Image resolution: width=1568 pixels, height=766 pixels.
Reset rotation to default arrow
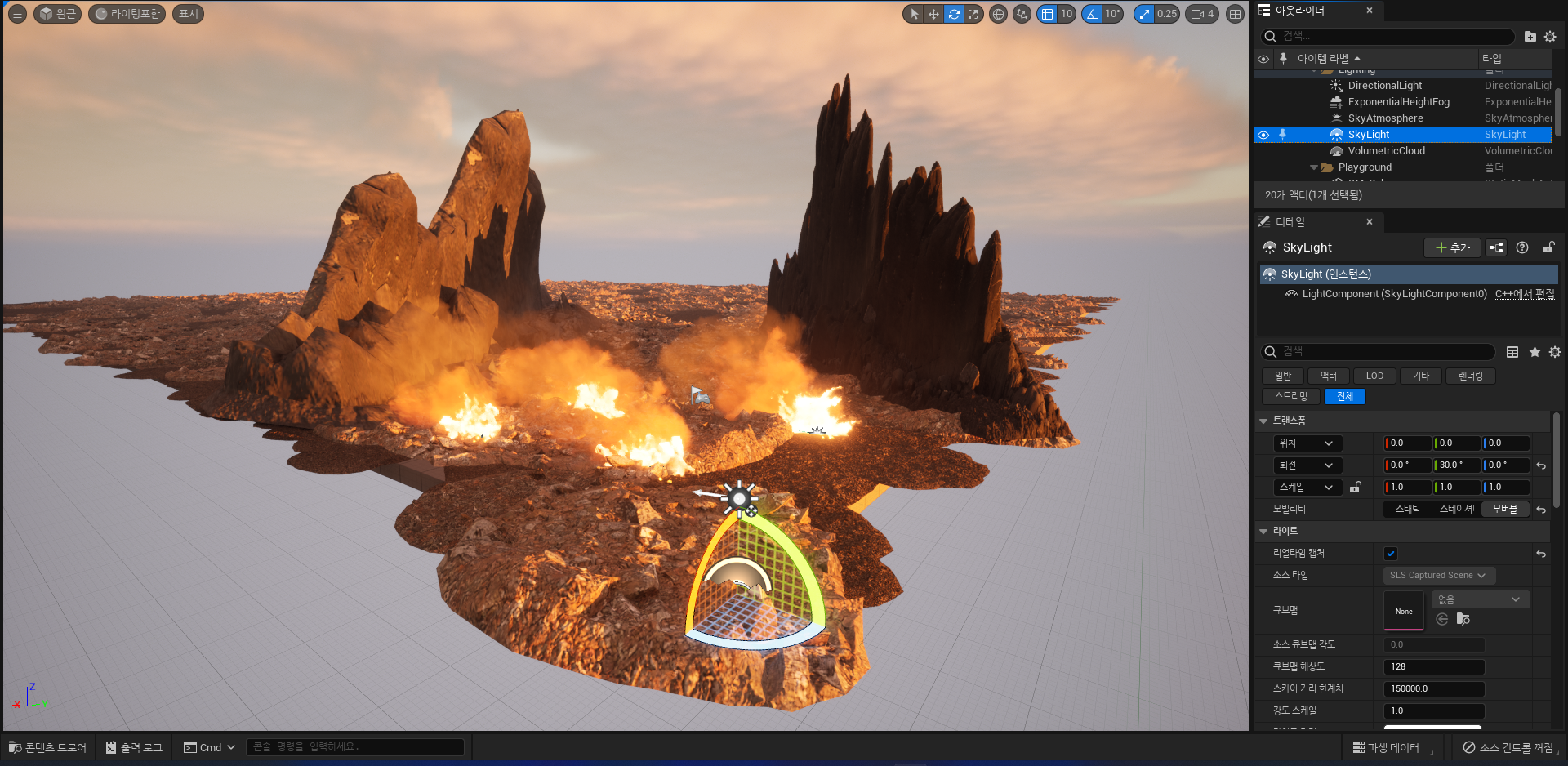click(1541, 465)
